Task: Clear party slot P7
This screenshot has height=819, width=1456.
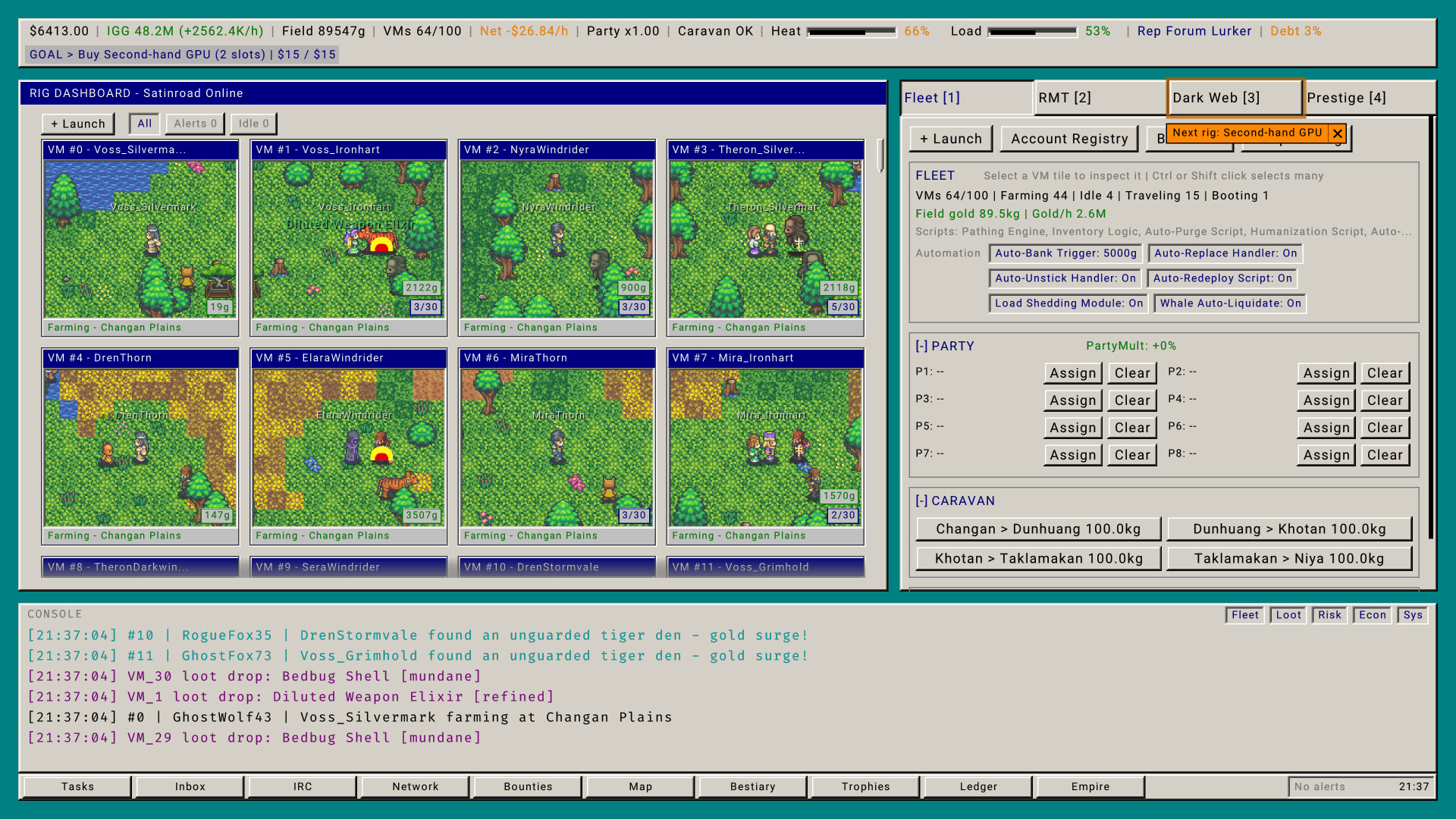Action: tap(1132, 455)
